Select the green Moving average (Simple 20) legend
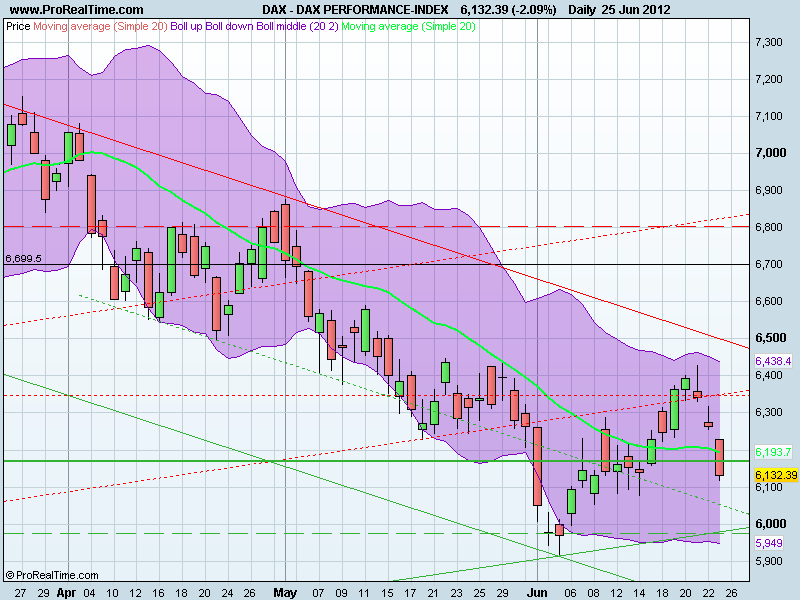The height and width of the screenshot is (600, 800). (x=408, y=26)
